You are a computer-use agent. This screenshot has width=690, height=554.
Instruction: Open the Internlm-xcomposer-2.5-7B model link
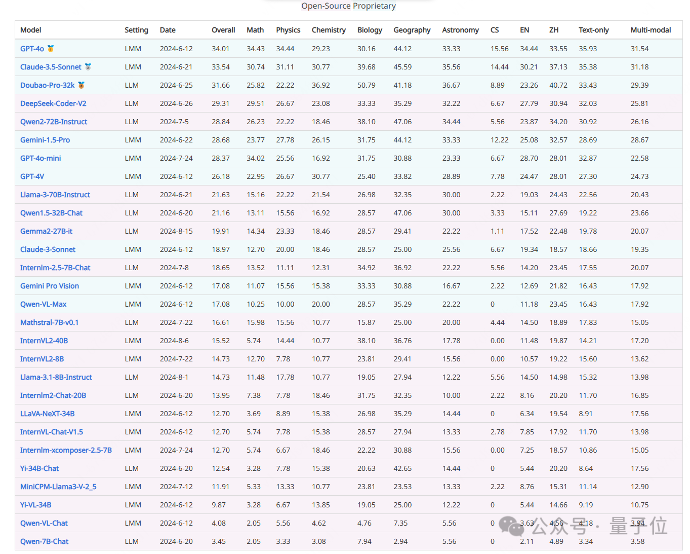pos(66,450)
